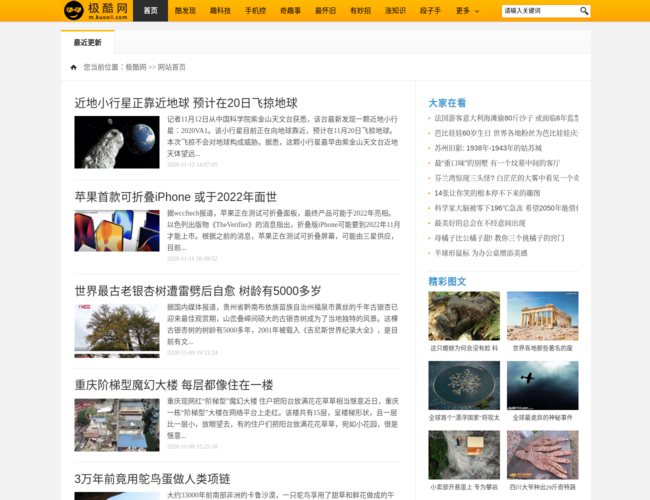Open the cliff shop thumbnail
The image size is (650, 500).
[464, 455]
